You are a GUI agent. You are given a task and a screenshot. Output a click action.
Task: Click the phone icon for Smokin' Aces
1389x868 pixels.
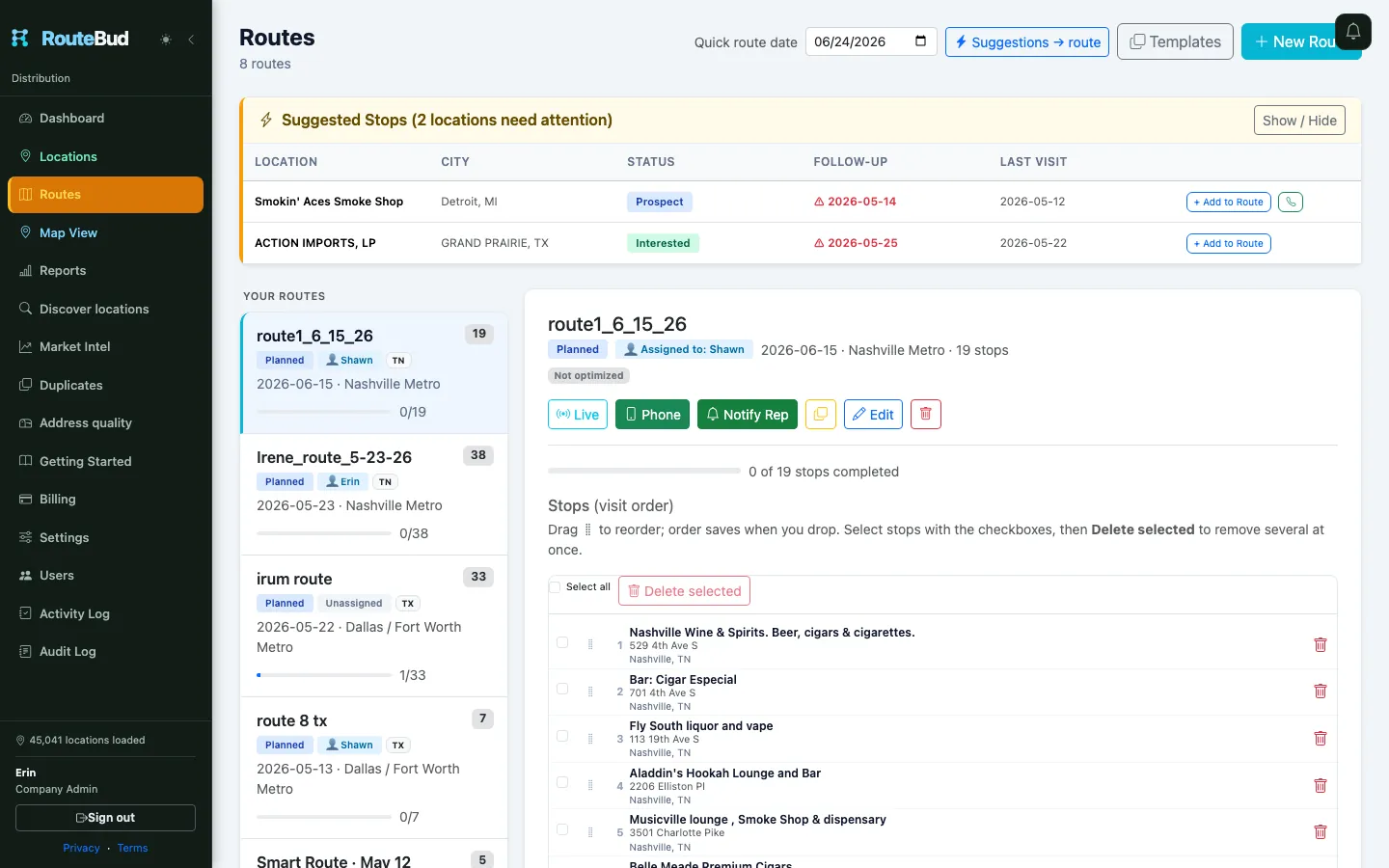click(1291, 202)
